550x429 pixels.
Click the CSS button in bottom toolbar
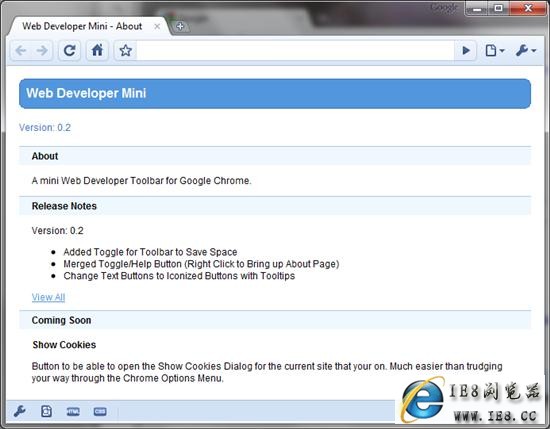pos(100,411)
